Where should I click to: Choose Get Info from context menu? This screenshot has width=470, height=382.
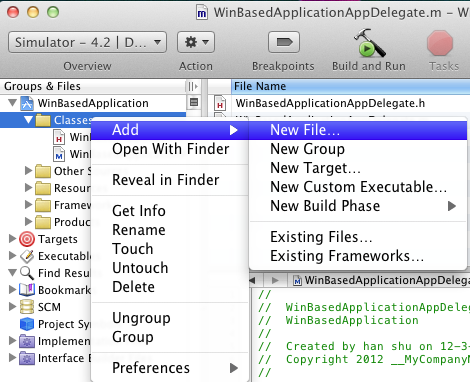point(170,211)
